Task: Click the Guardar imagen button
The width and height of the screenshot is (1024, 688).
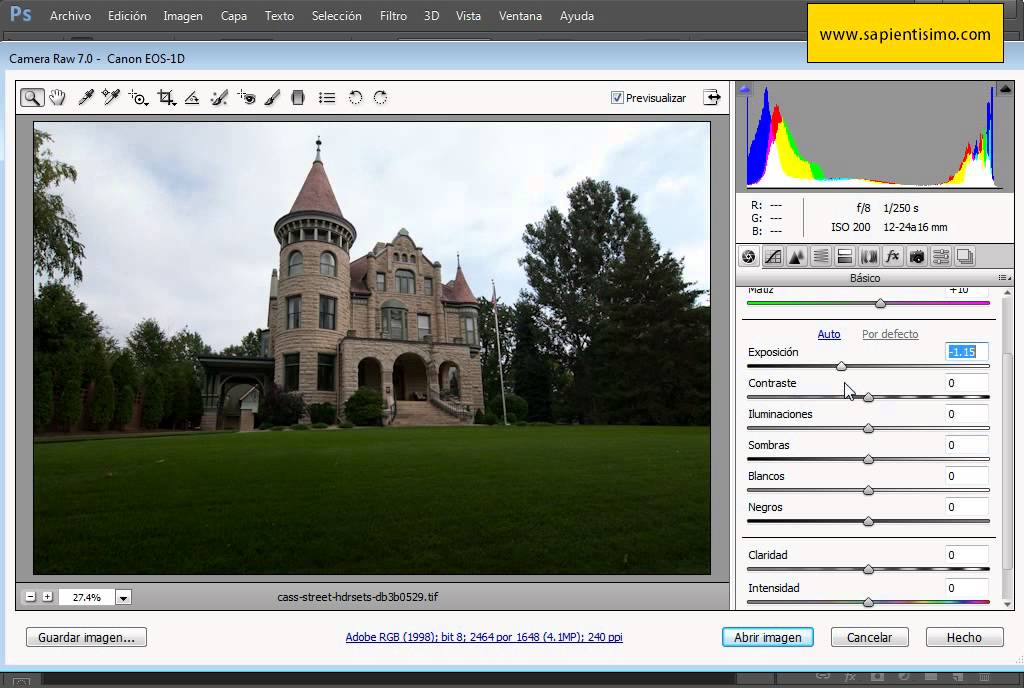Action: 86,637
